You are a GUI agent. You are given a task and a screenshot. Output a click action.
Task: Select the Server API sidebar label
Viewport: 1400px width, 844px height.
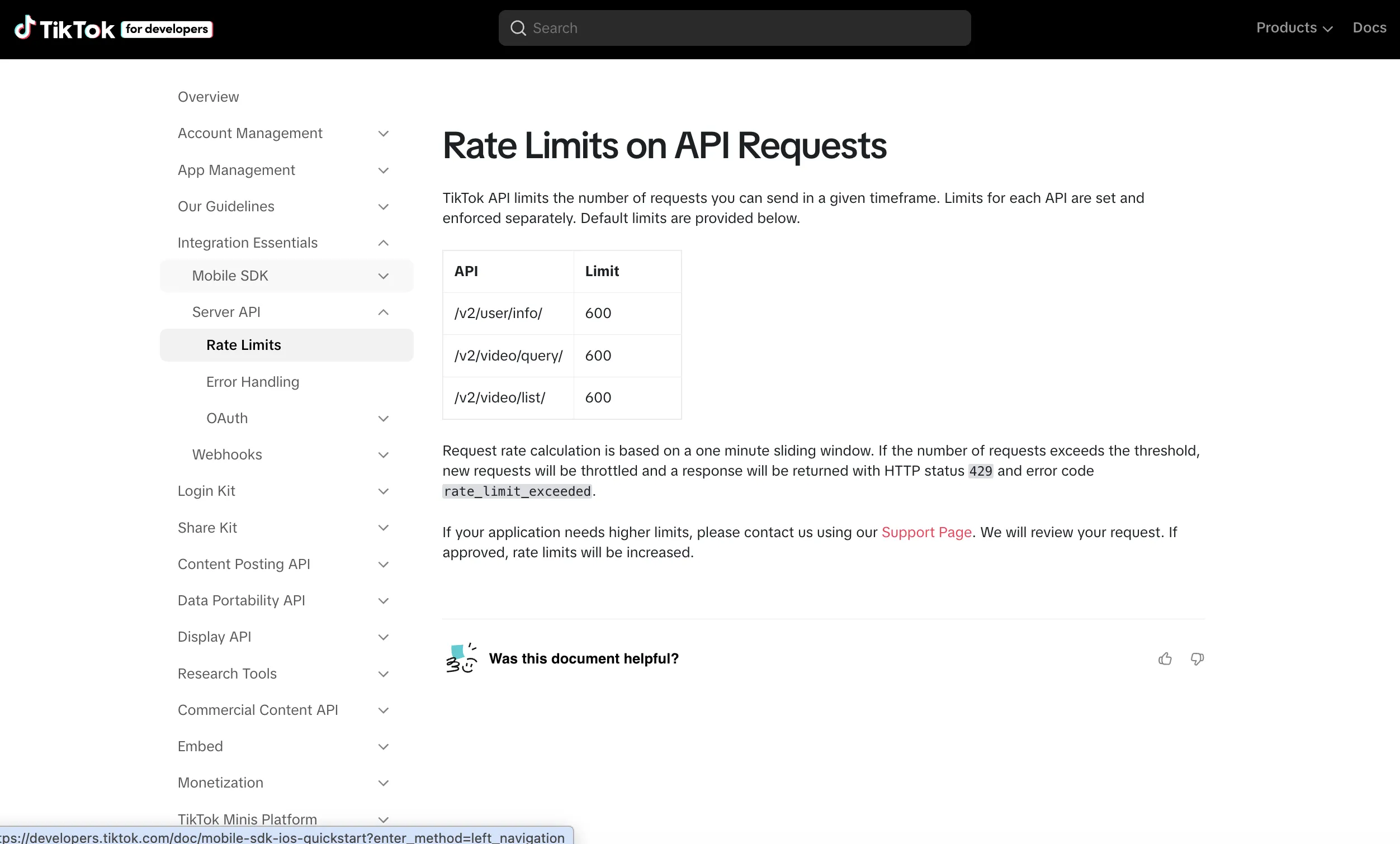pyautogui.click(x=226, y=312)
